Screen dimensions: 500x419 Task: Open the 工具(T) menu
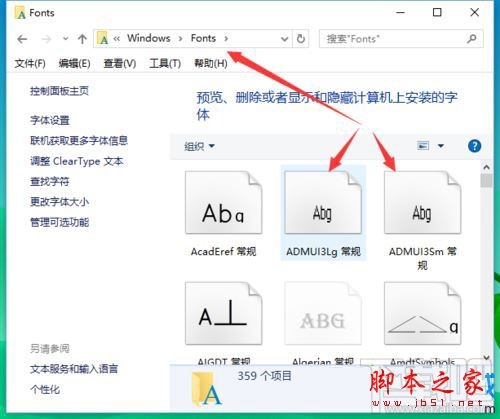165,63
